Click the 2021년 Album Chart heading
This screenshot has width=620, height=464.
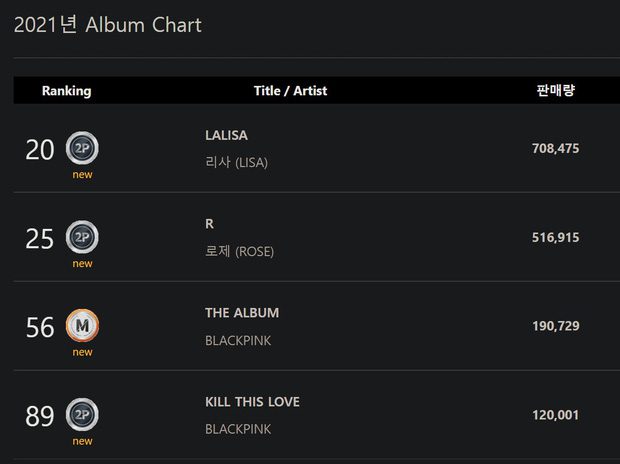108,25
